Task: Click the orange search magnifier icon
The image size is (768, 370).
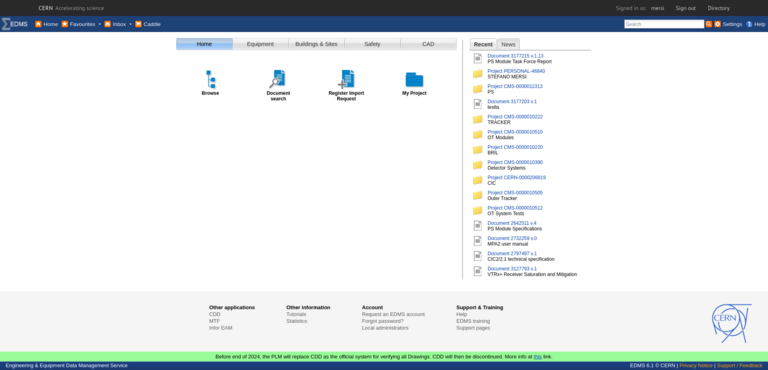Action: pyautogui.click(x=708, y=24)
